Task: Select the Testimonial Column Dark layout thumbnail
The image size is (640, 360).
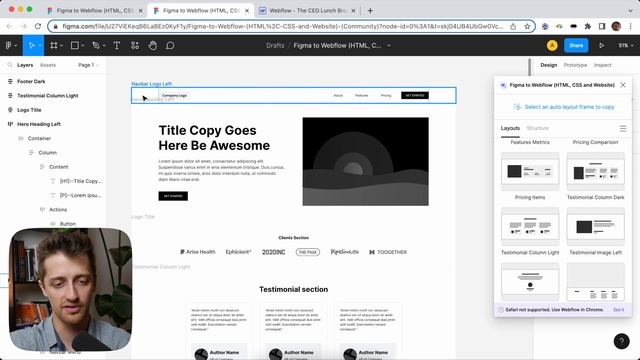Action: pyautogui.click(x=596, y=171)
